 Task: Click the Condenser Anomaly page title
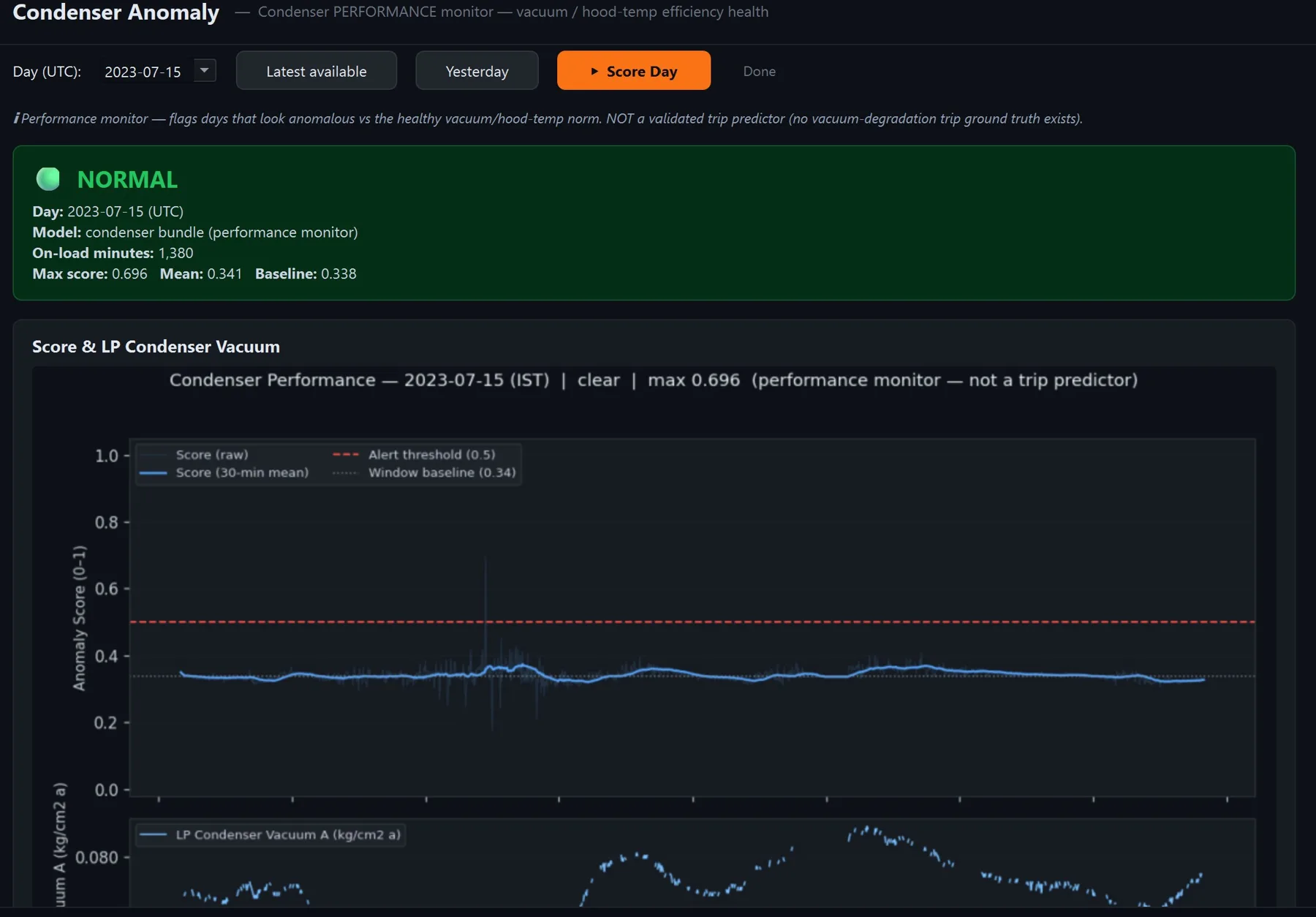click(116, 12)
